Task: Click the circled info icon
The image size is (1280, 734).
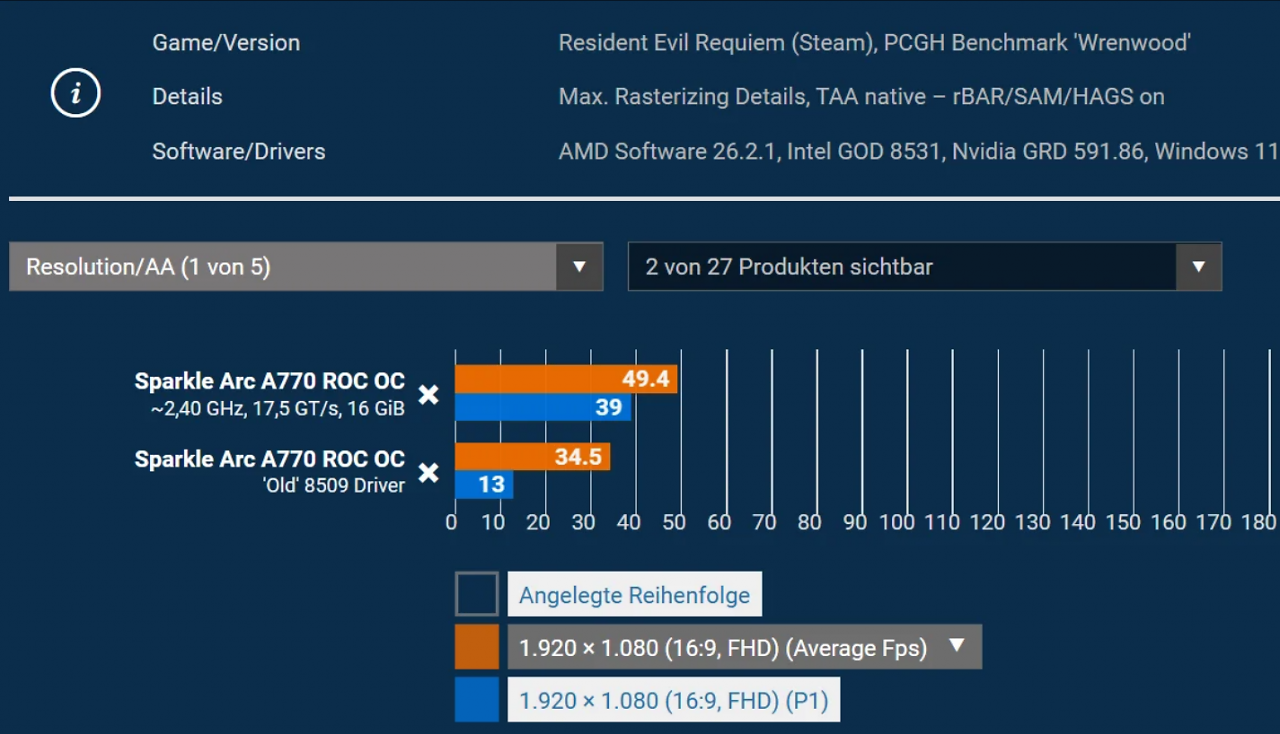Action: (76, 94)
